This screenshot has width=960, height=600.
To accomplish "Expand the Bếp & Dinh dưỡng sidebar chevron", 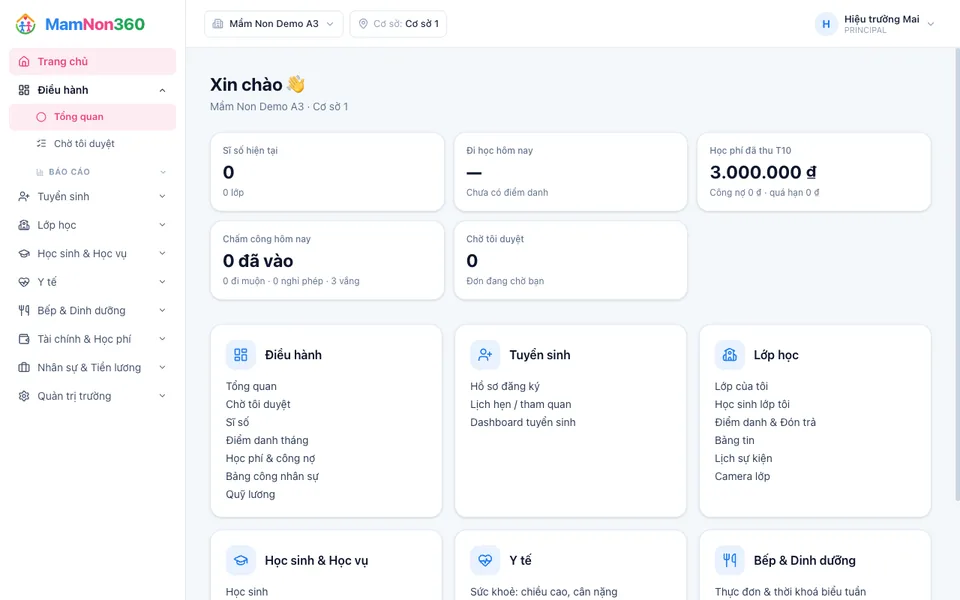I will [162, 310].
